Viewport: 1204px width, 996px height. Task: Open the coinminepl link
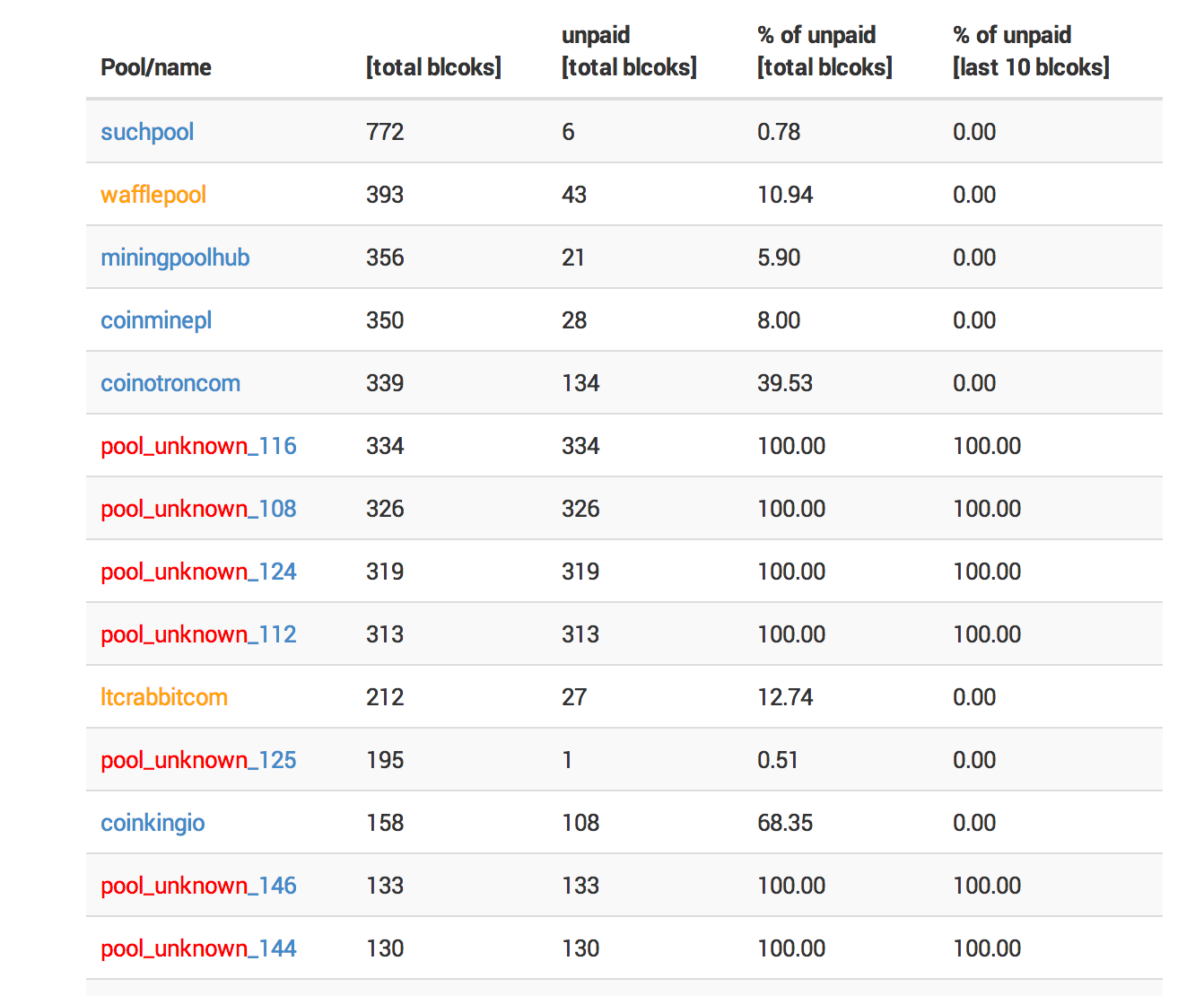click(156, 320)
